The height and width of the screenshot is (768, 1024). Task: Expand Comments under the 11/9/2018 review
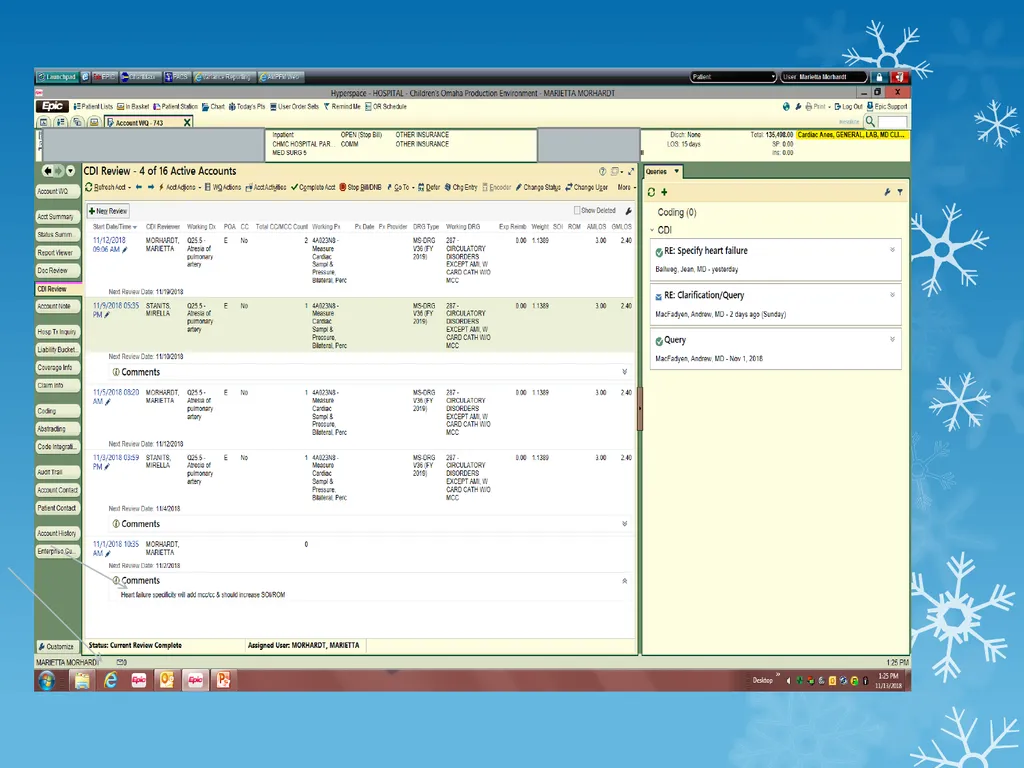pyautogui.click(x=624, y=372)
